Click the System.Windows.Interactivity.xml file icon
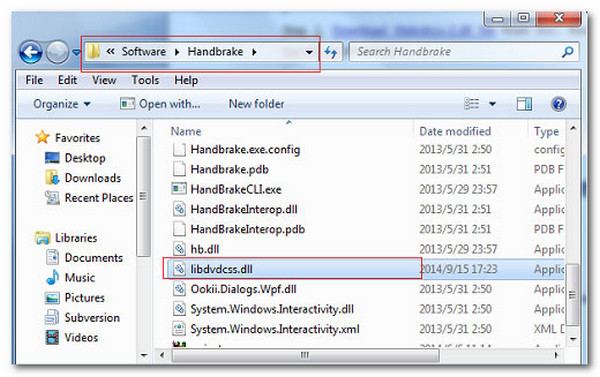 179,329
